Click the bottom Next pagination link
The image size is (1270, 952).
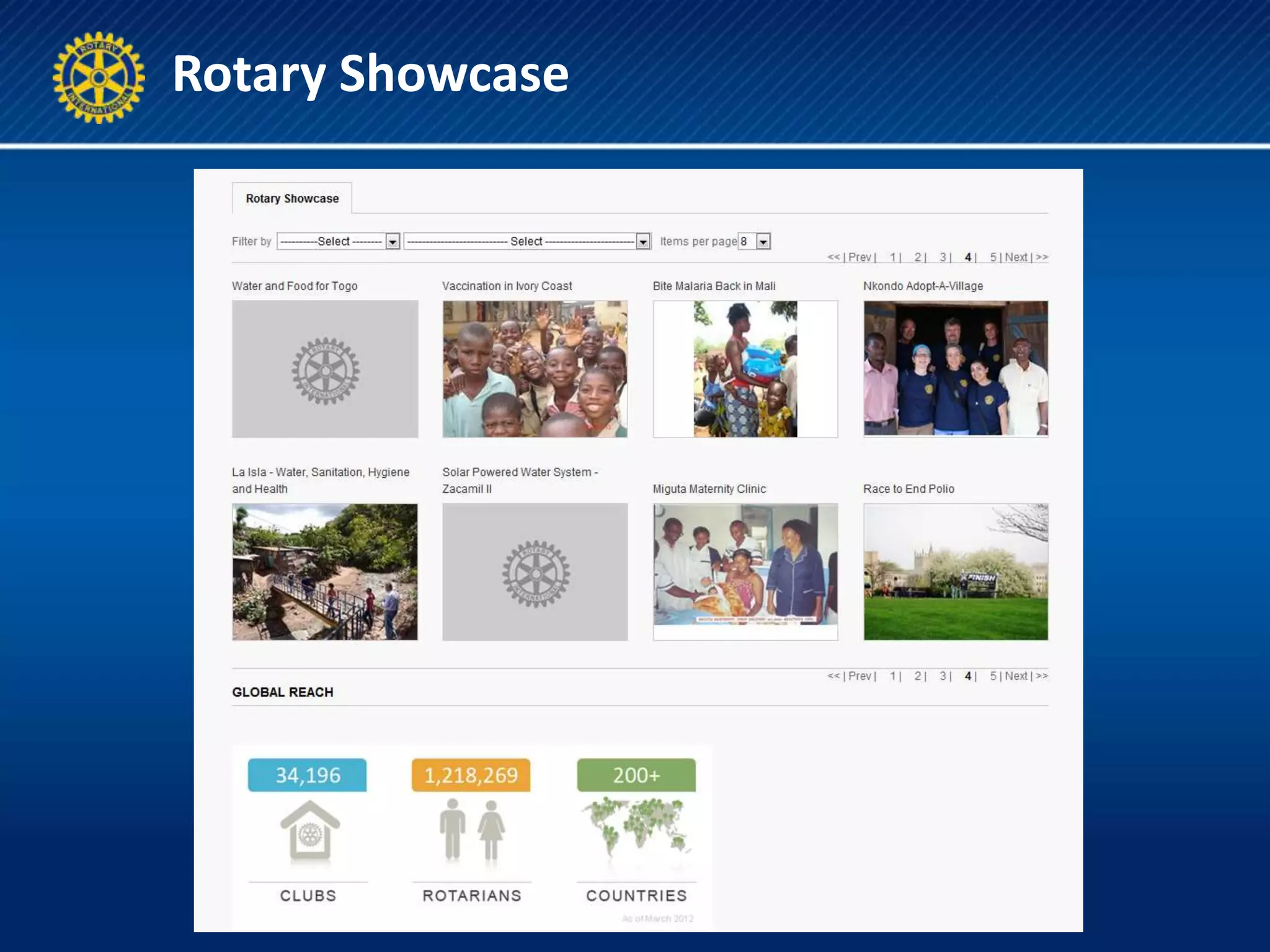click(x=1016, y=676)
